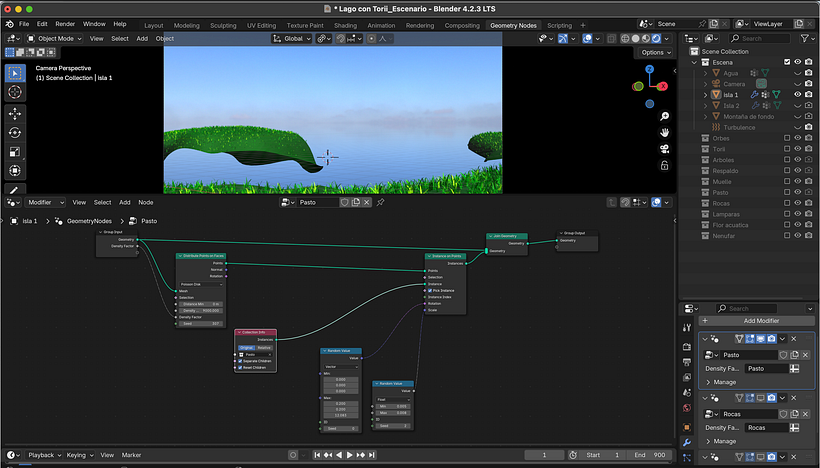The height and width of the screenshot is (468, 820).
Task: Open the File menu
Action: tap(24, 24)
